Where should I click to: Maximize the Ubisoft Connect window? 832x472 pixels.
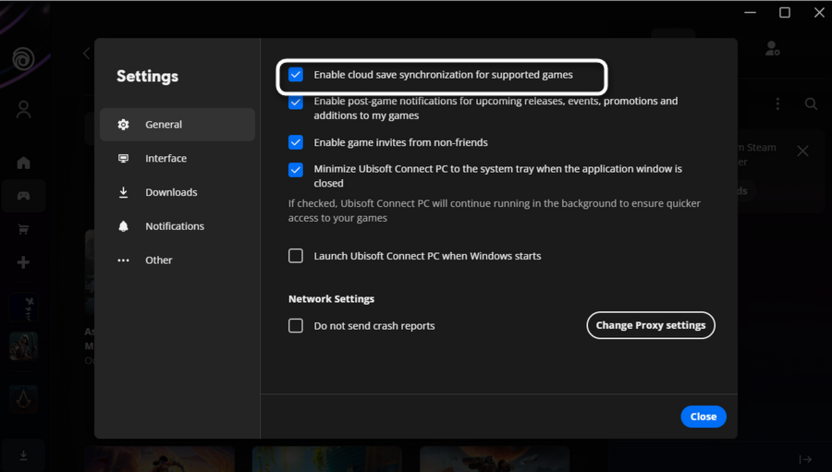click(785, 12)
